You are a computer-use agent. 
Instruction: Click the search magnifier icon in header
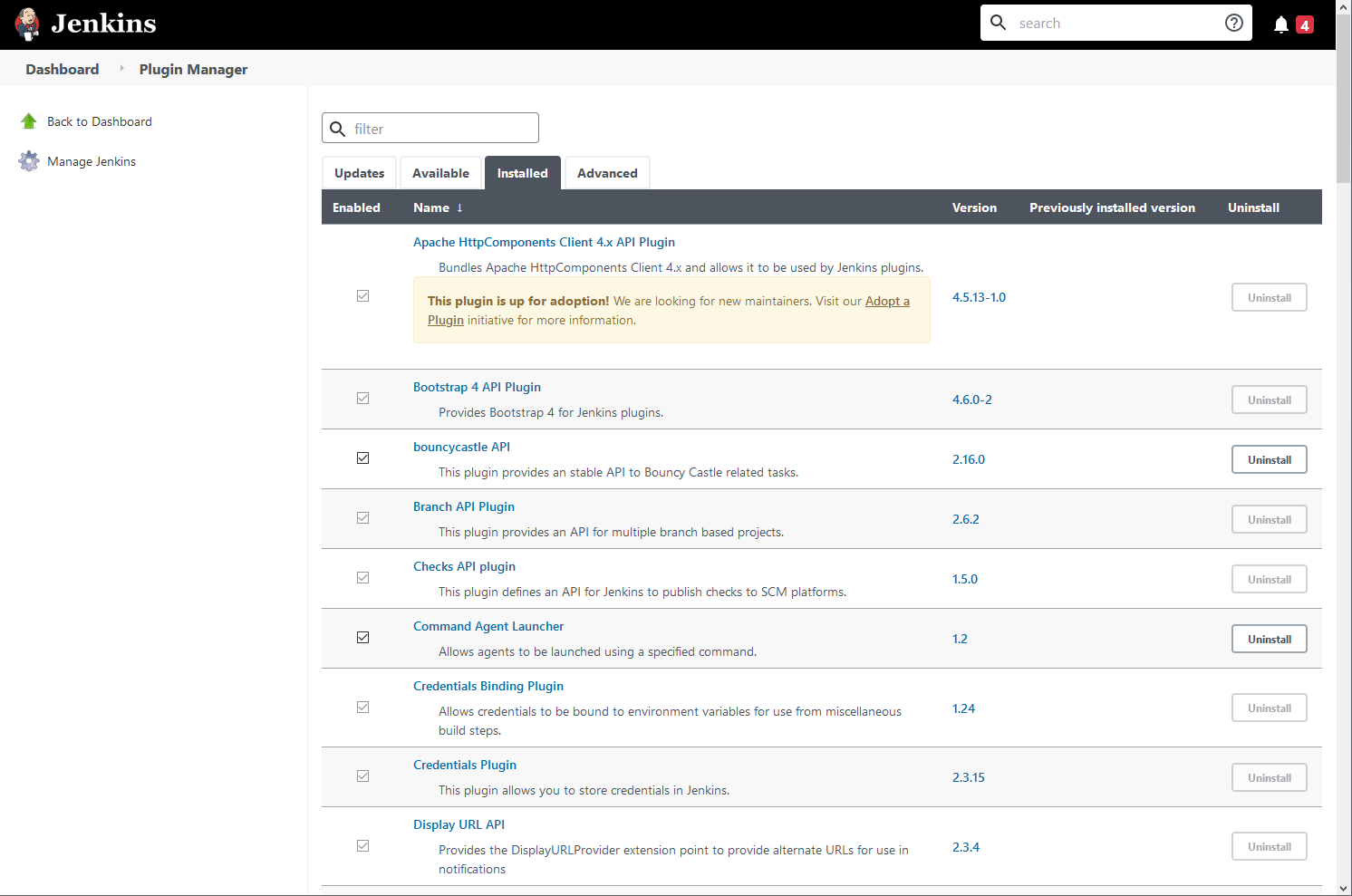coord(998,23)
